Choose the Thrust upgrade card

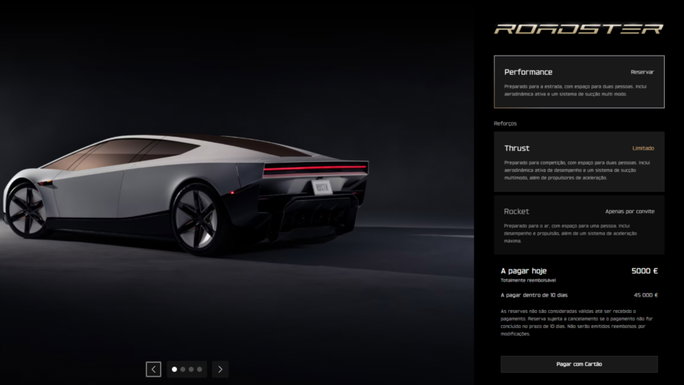579,162
